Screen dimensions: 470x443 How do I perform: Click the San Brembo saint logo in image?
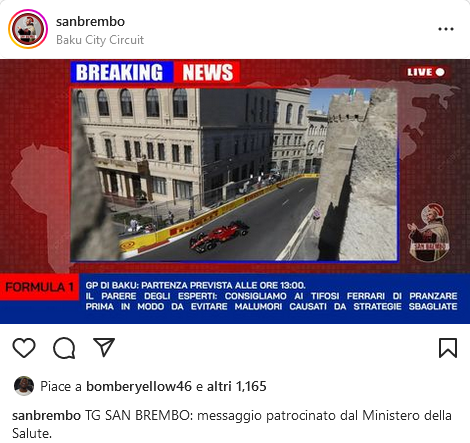(x=429, y=232)
